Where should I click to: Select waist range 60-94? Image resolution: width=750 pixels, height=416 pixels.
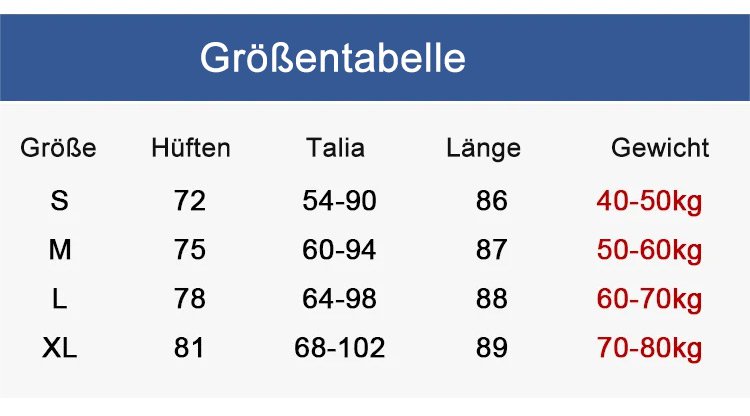(339, 250)
